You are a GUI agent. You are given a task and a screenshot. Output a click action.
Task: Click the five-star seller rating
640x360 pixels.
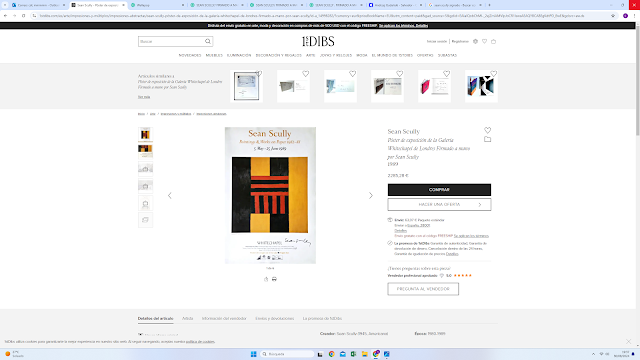(463, 276)
